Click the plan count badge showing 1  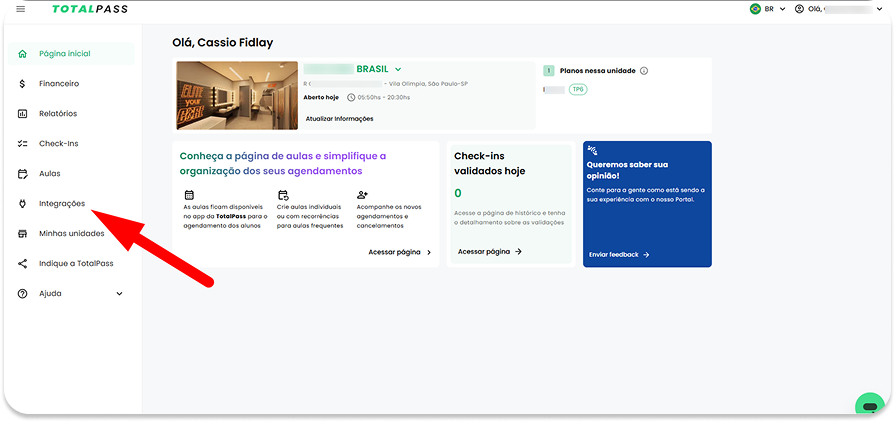(x=548, y=71)
